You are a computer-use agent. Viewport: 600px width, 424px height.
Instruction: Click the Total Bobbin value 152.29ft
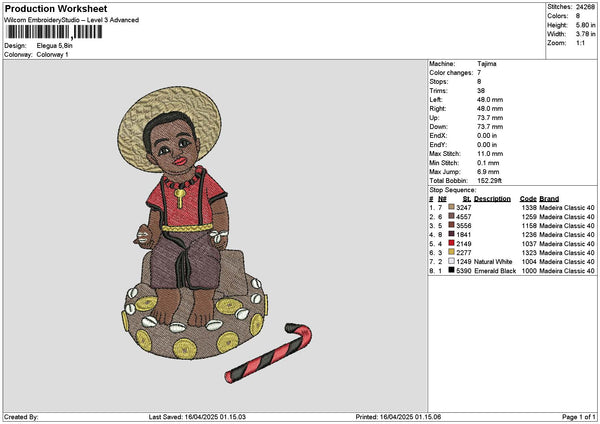pyautogui.click(x=489, y=181)
